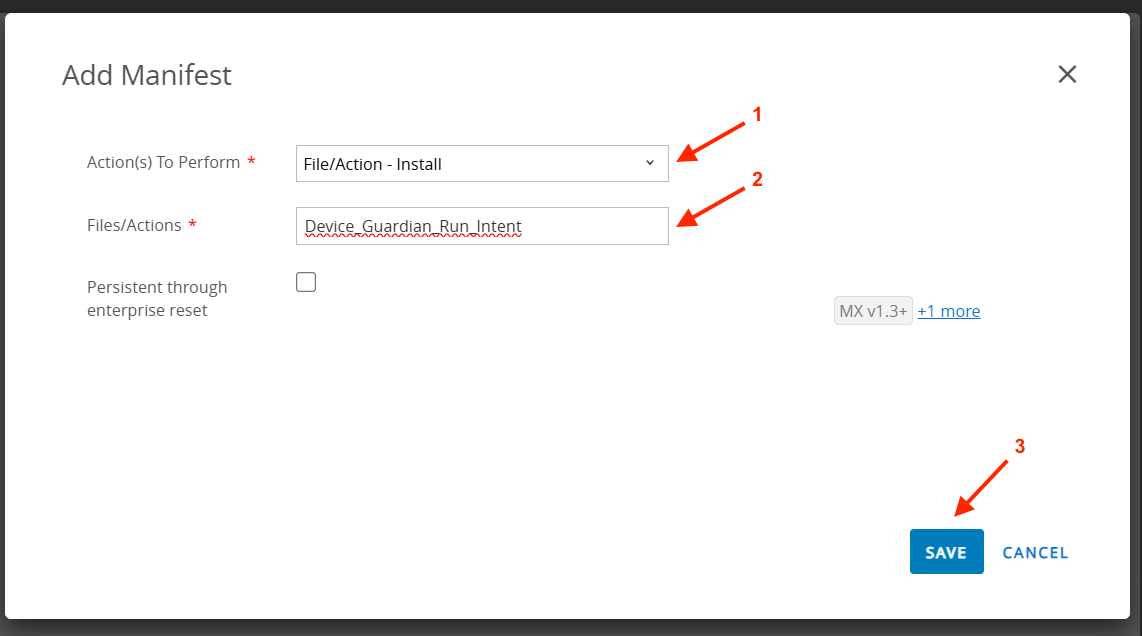
Task: Click the 'Files/Actions' field label
Action: [134, 225]
